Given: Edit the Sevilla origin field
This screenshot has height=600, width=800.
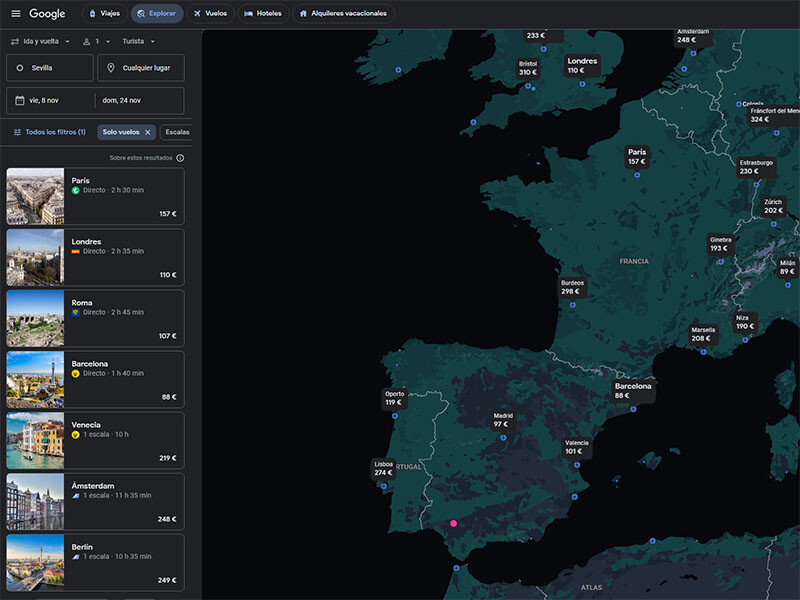Looking at the screenshot, I should (49, 68).
